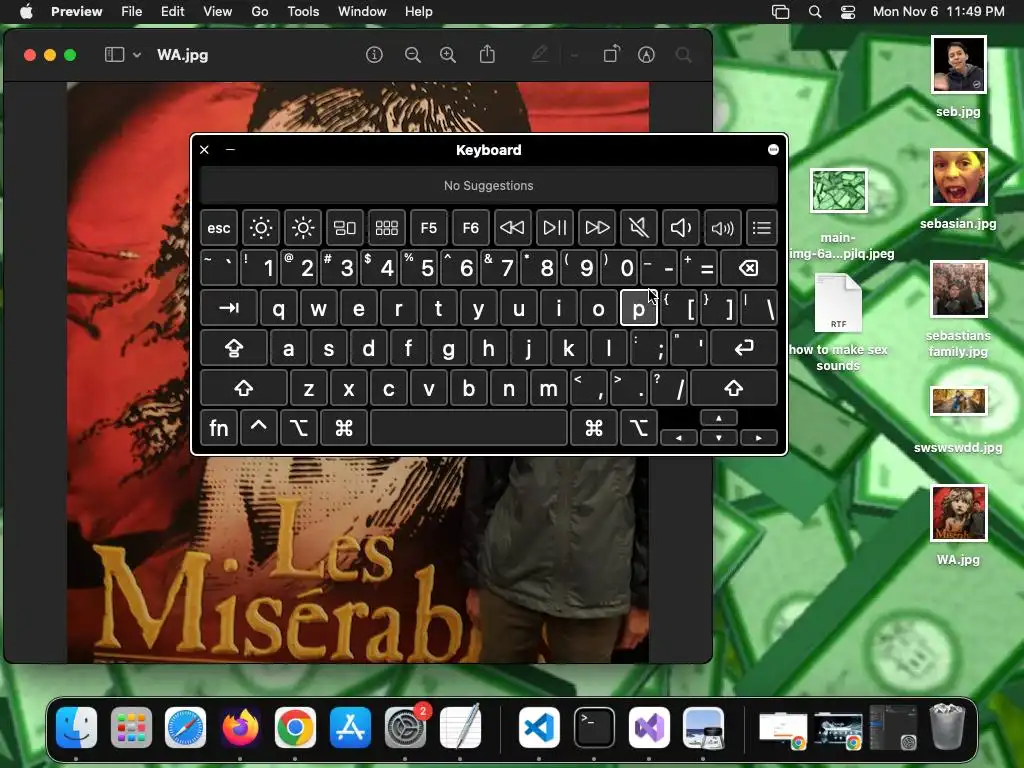Image resolution: width=1024 pixels, height=768 pixels.
Task: Zoom in on WA.jpg in Preview
Action: point(448,55)
